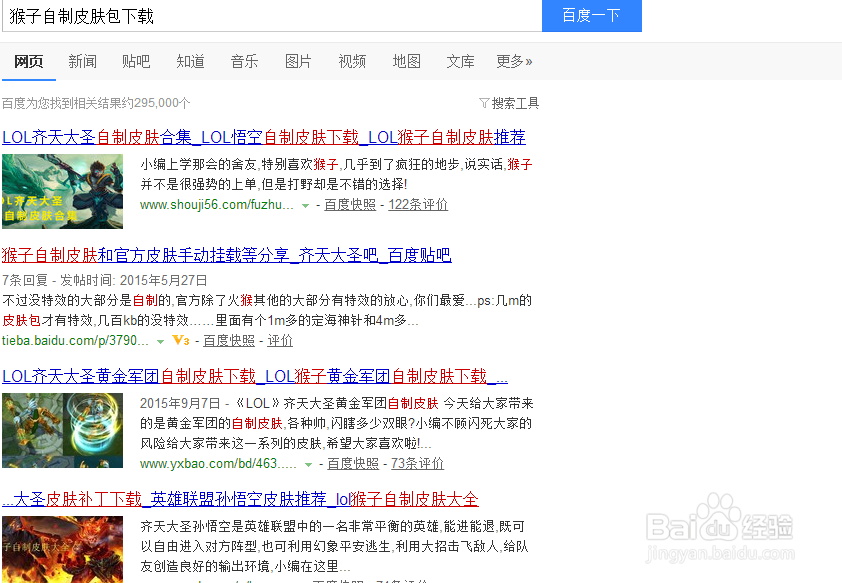Click the V3 credibility badge icon
The height and width of the screenshot is (583, 842).
(180, 340)
